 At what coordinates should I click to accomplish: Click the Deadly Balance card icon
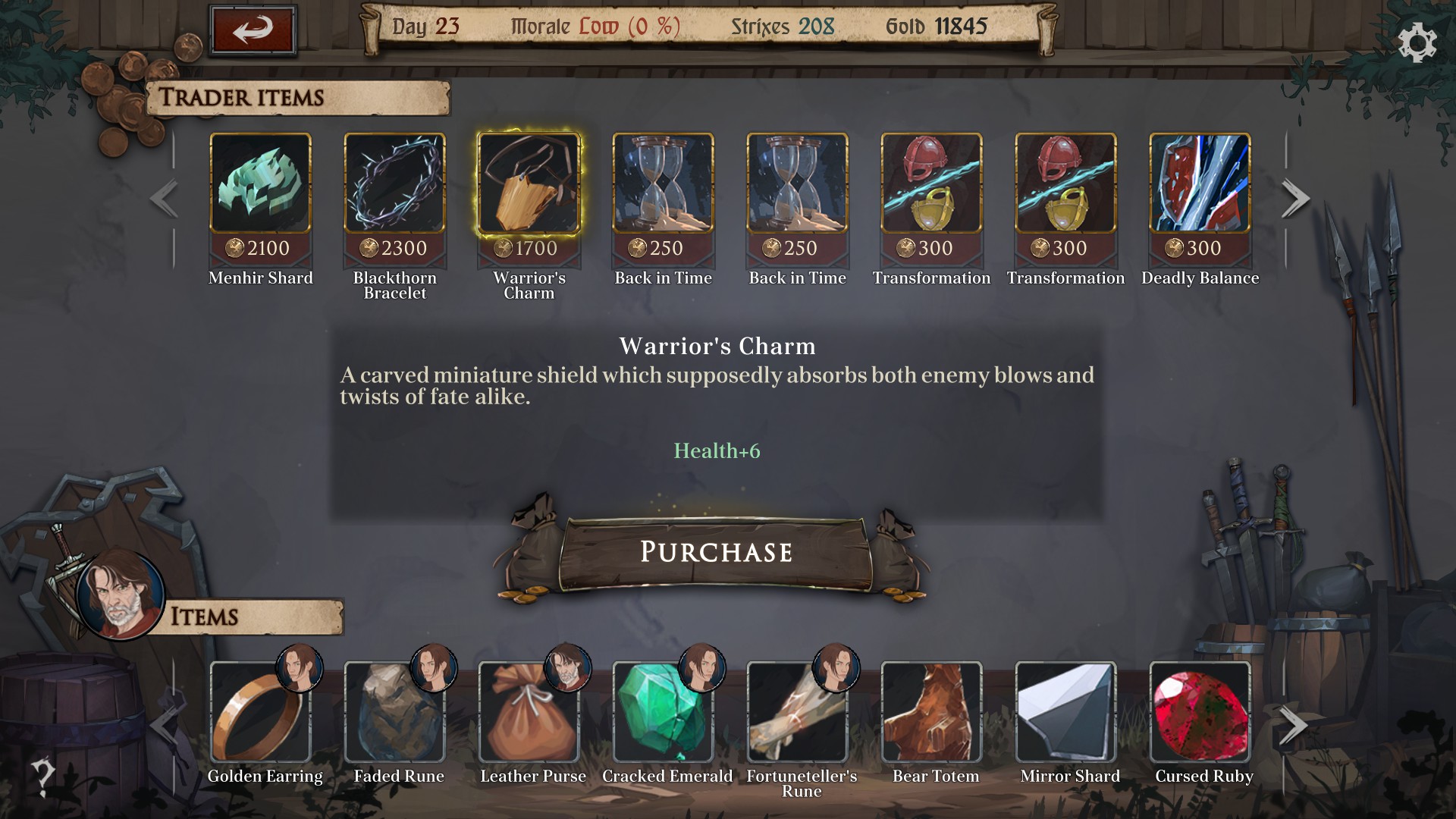click(1200, 183)
